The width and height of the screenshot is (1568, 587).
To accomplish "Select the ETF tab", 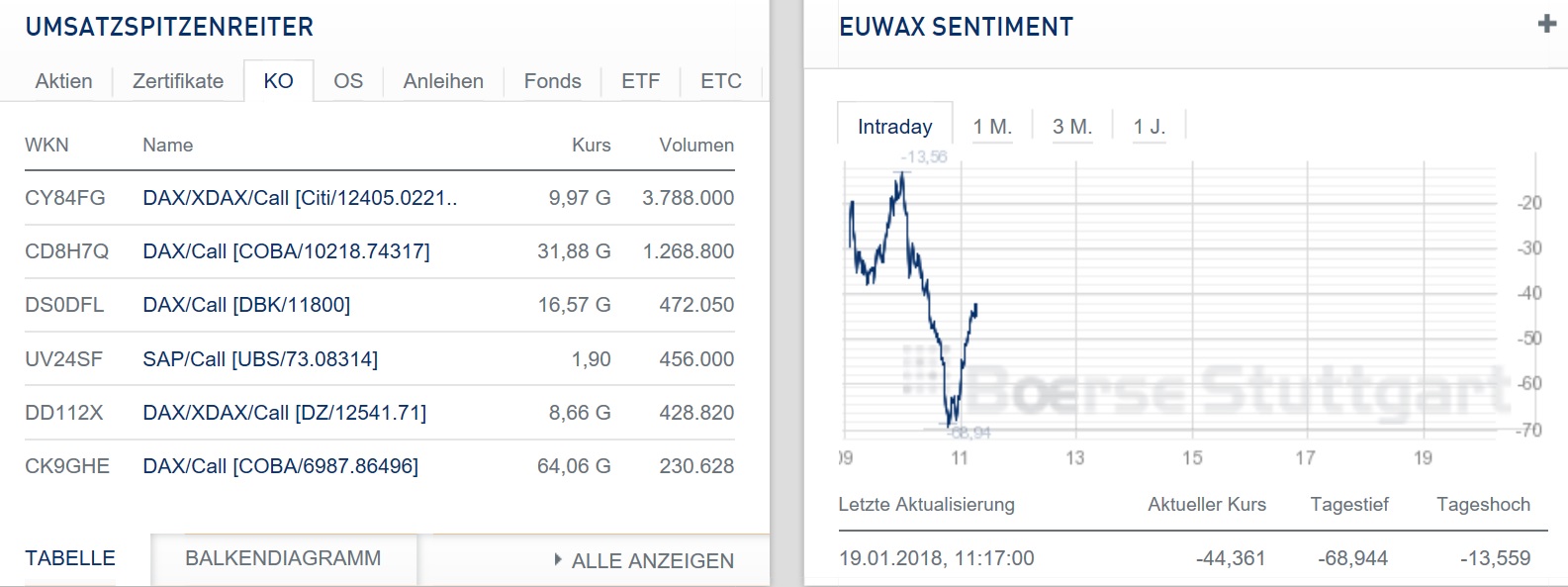I will tap(641, 81).
